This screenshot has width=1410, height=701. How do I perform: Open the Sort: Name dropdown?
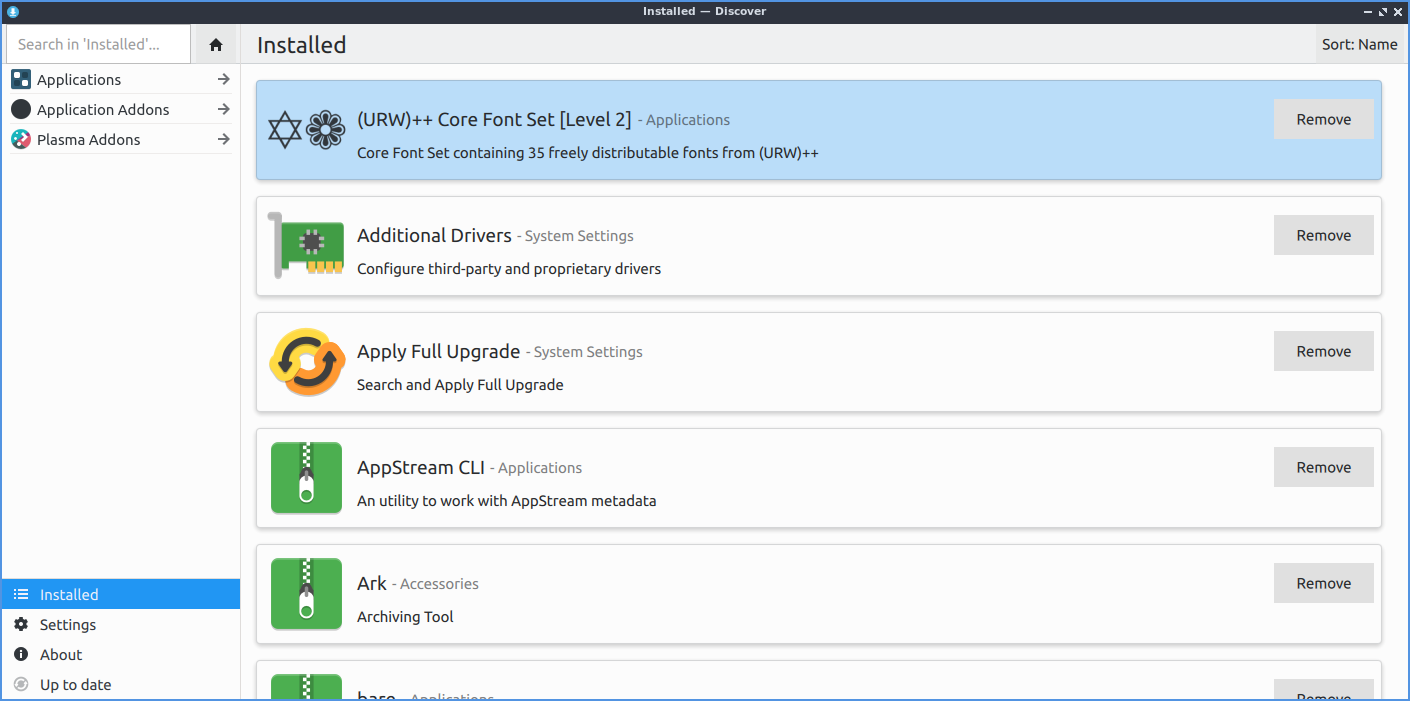point(1359,45)
